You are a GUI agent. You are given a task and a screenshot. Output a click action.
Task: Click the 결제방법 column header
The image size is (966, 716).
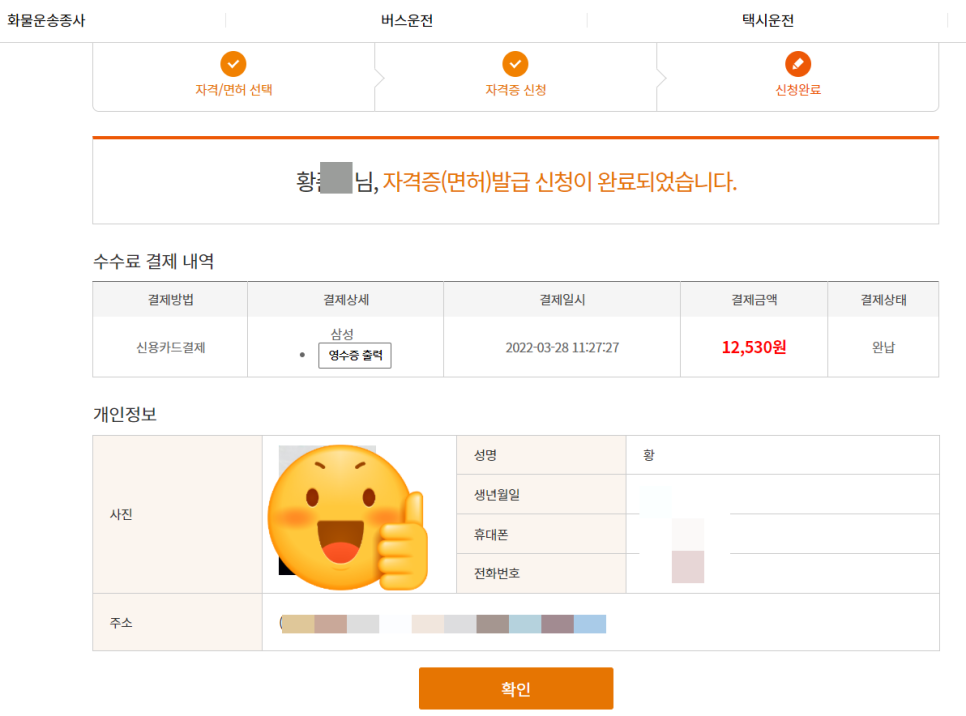pos(171,300)
